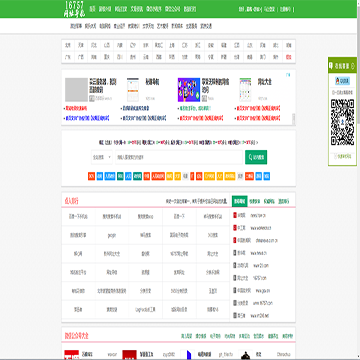This screenshot has height=360, width=360.
Task: Open the pcqjn link in the site grid
Action: [112, 235]
